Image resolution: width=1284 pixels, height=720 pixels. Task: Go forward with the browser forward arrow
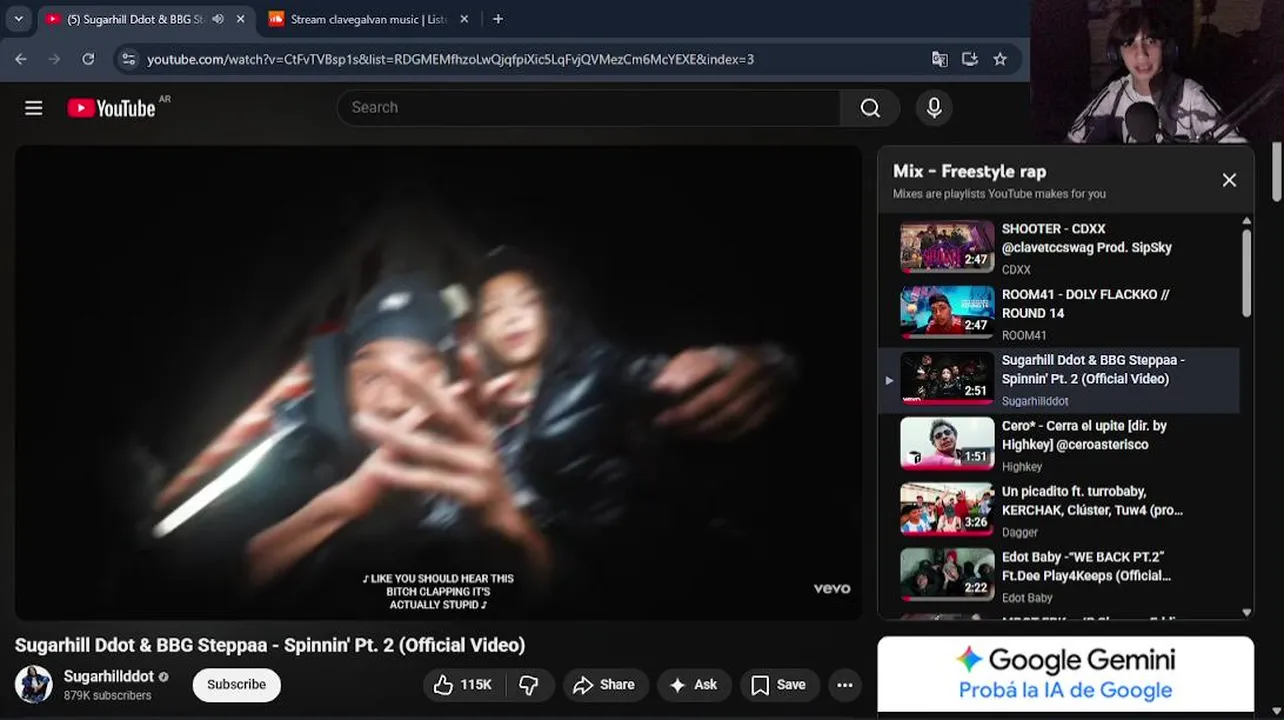click(54, 59)
